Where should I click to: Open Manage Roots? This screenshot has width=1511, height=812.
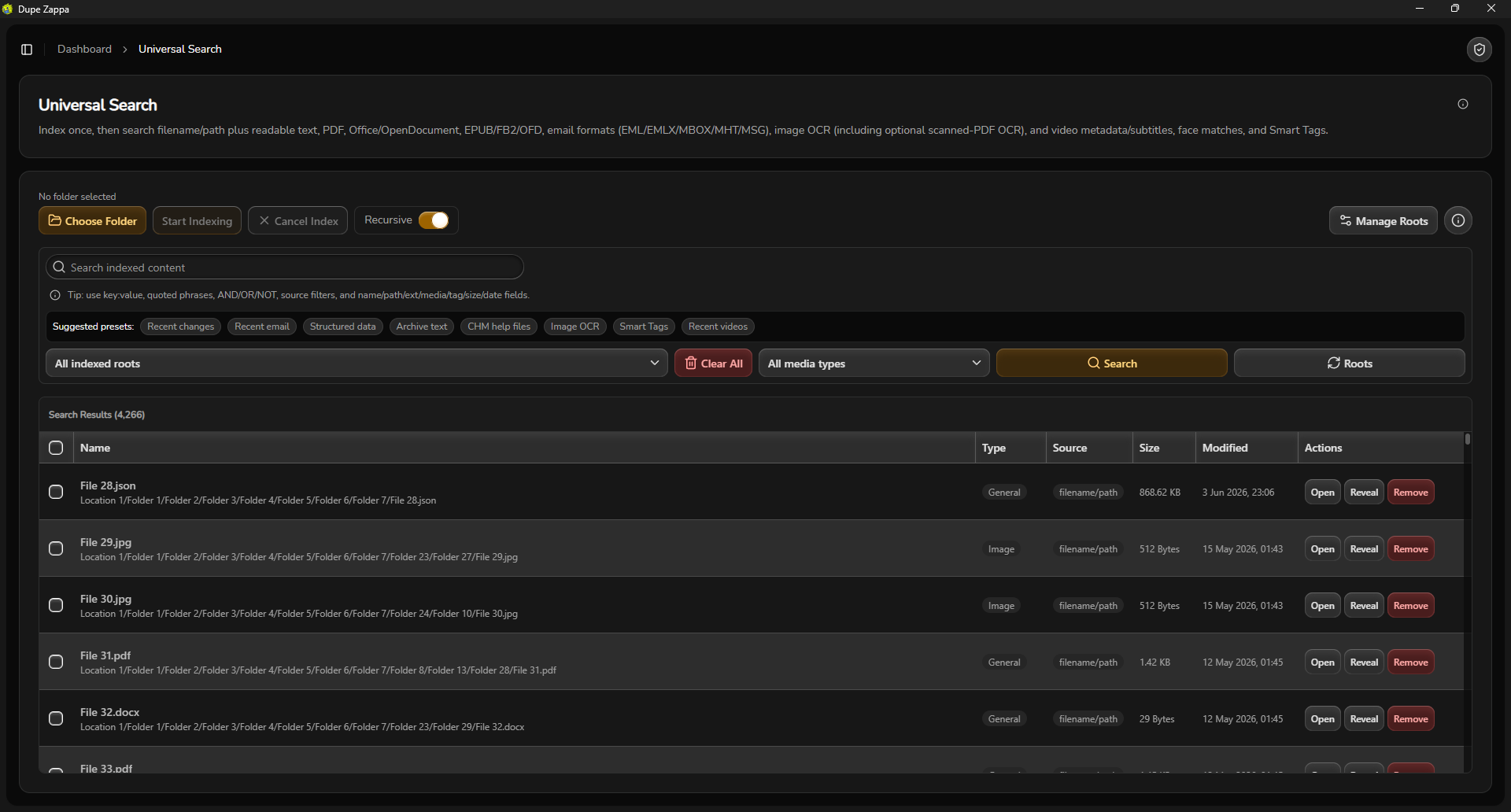pyautogui.click(x=1384, y=221)
